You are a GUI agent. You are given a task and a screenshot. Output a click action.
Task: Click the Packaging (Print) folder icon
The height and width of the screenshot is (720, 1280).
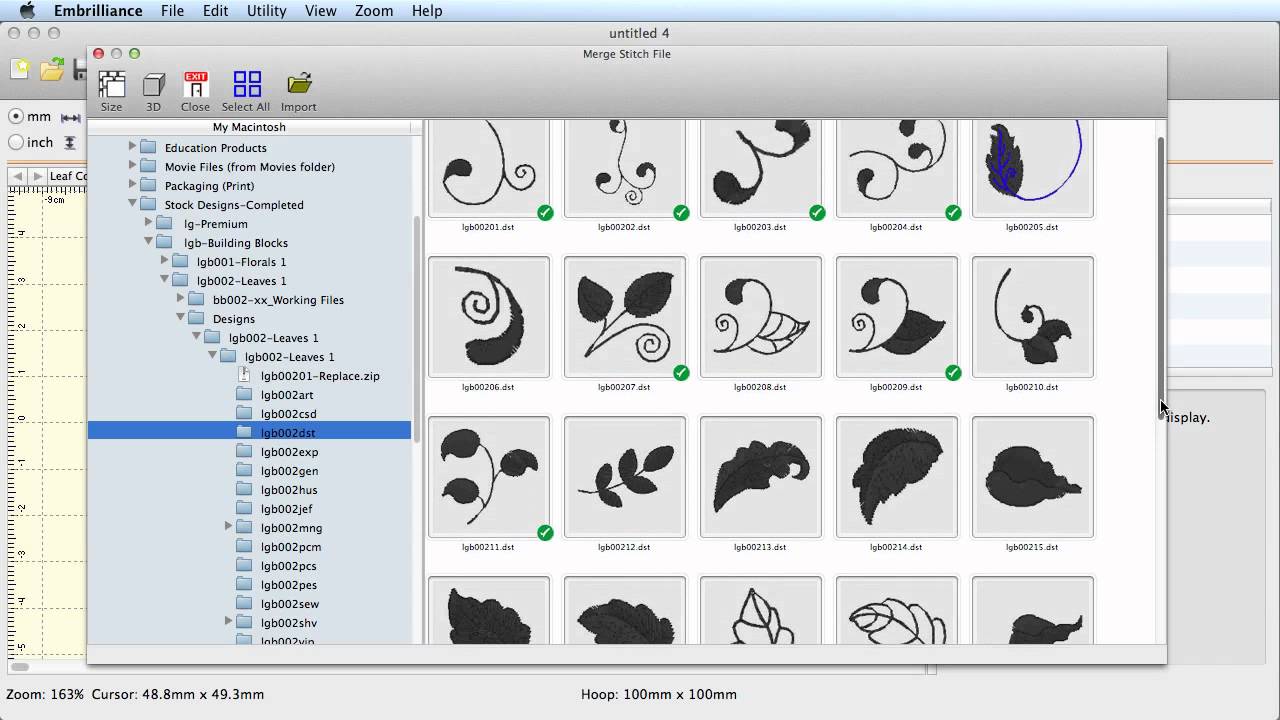[x=148, y=185]
